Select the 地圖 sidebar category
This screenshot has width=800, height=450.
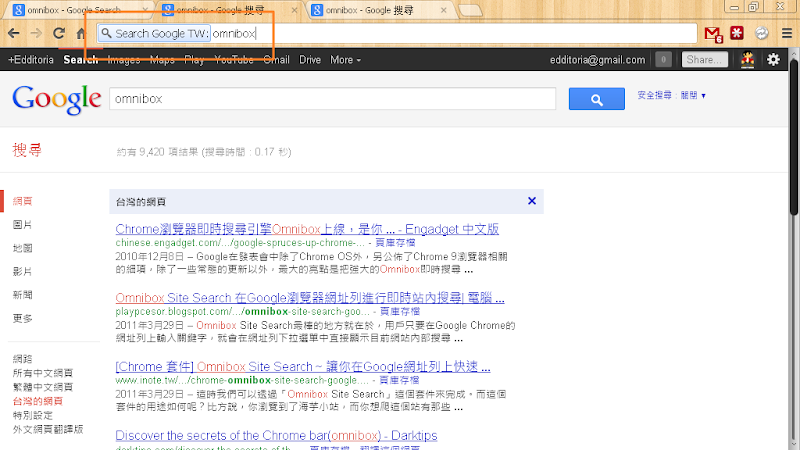coord(22,248)
